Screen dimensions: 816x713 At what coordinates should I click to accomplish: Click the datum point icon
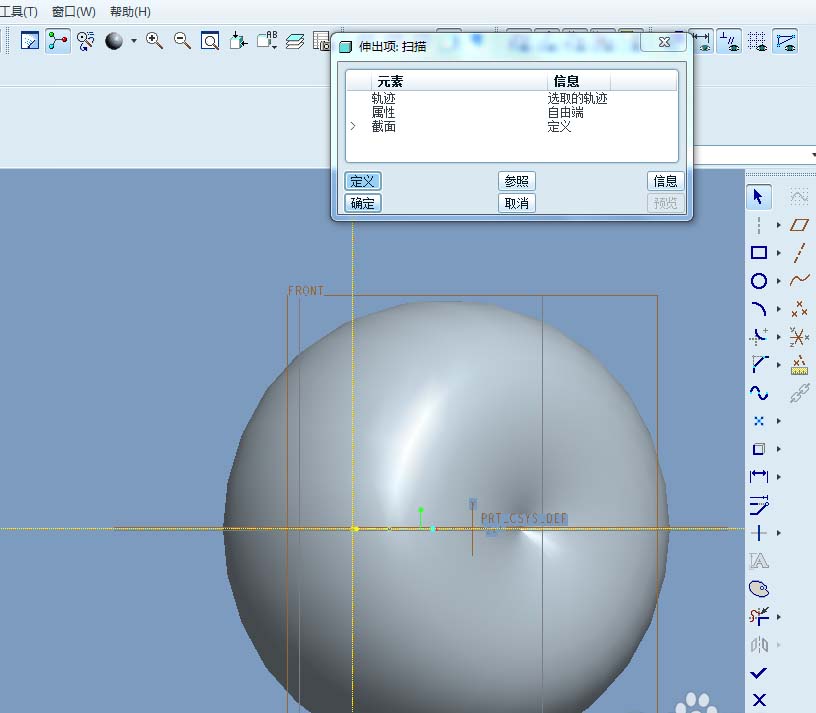pos(799,309)
